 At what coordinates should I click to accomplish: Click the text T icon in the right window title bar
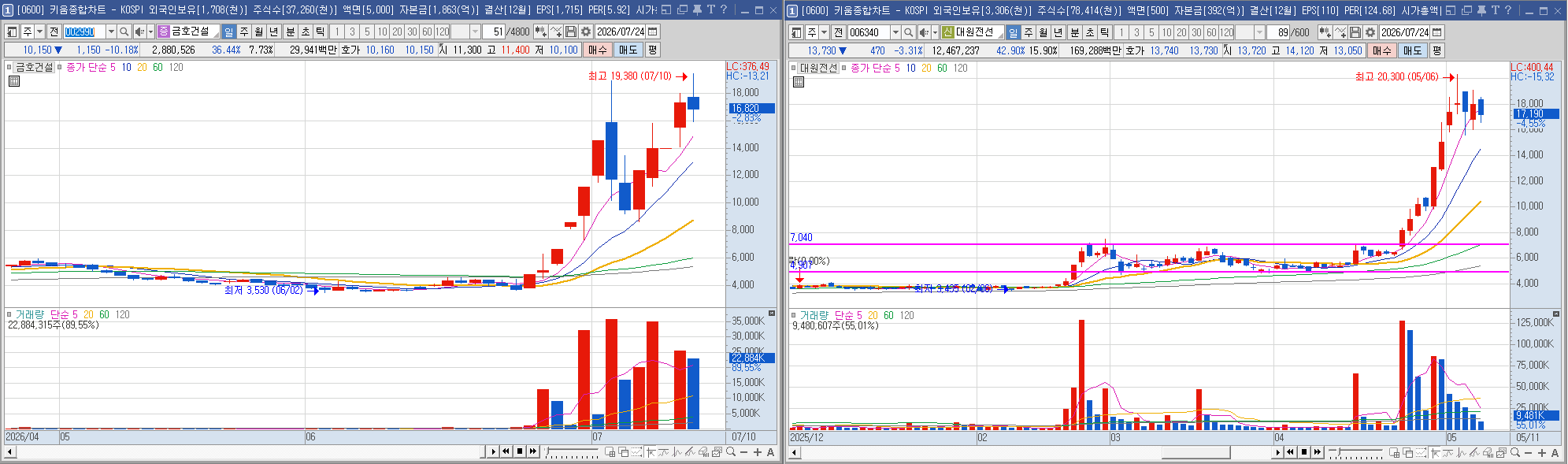pyautogui.click(x=1494, y=10)
